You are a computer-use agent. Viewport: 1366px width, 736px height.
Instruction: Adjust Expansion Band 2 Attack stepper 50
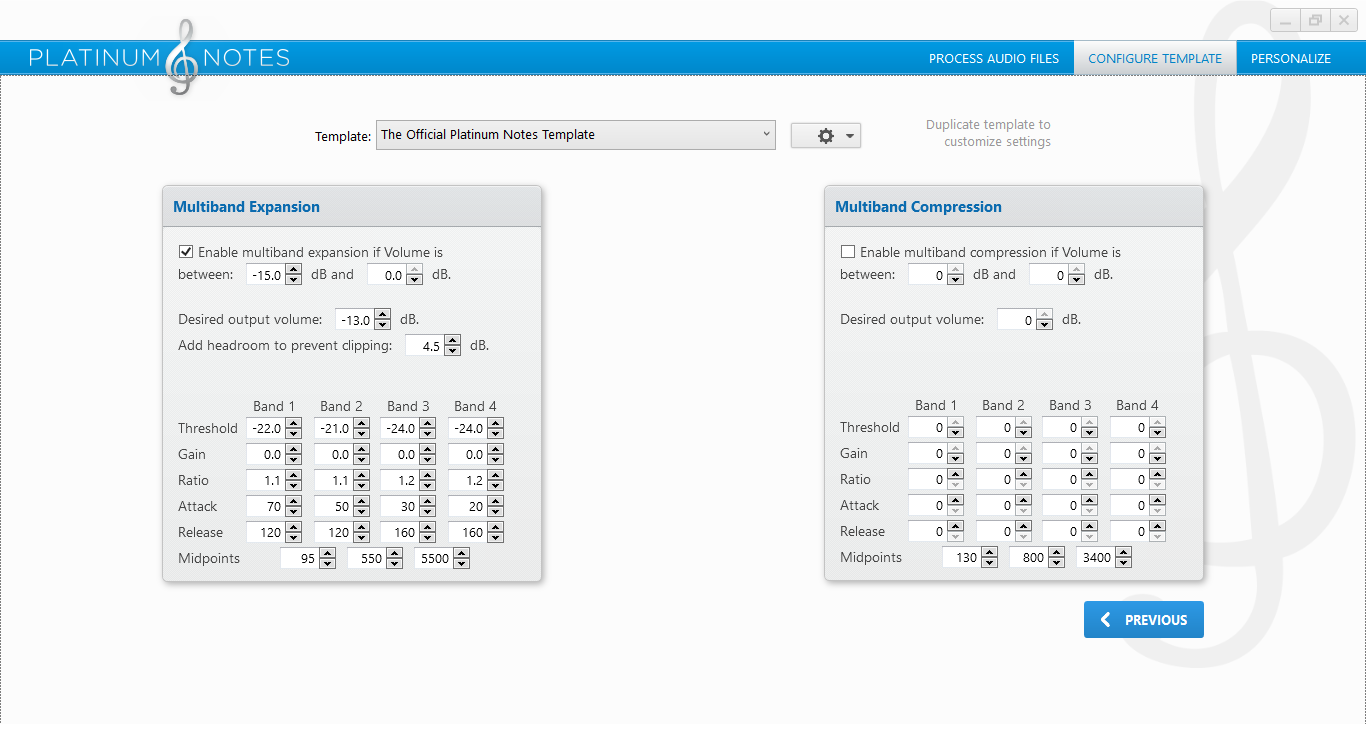click(360, 506)
